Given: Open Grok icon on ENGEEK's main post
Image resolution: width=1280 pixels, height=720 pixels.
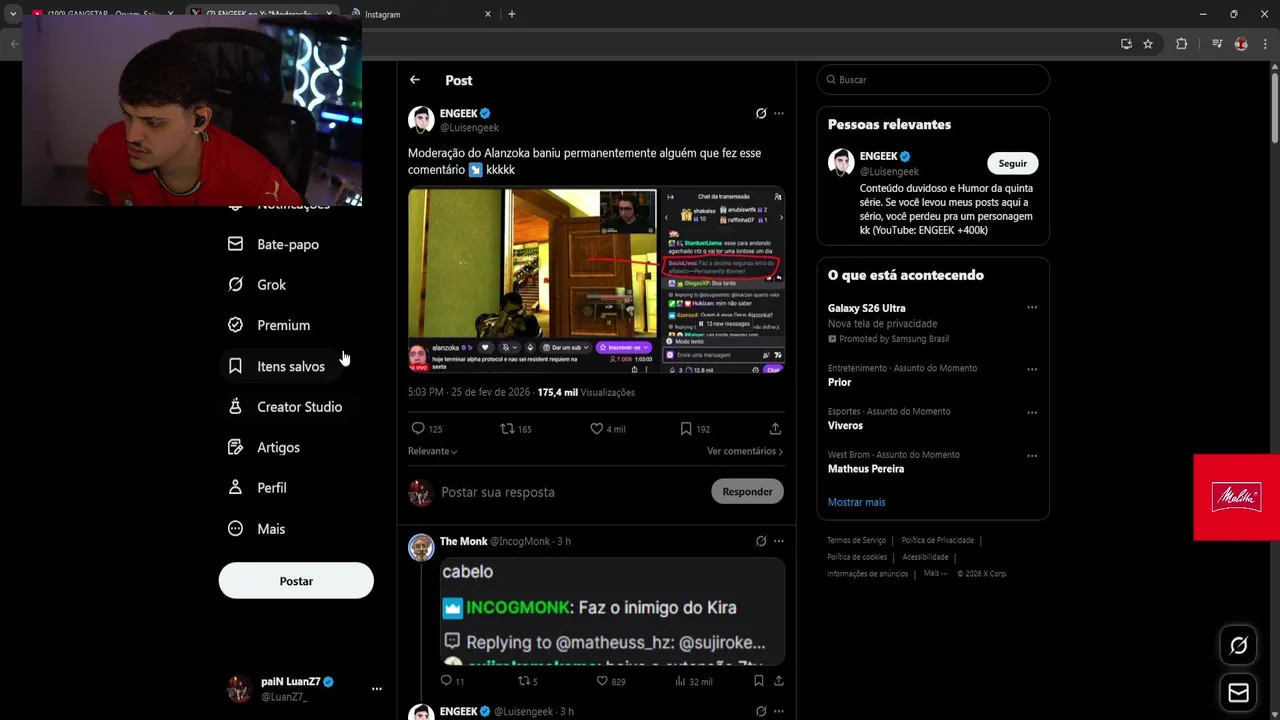Looking at the screenshot, I should tap(761, 114).
